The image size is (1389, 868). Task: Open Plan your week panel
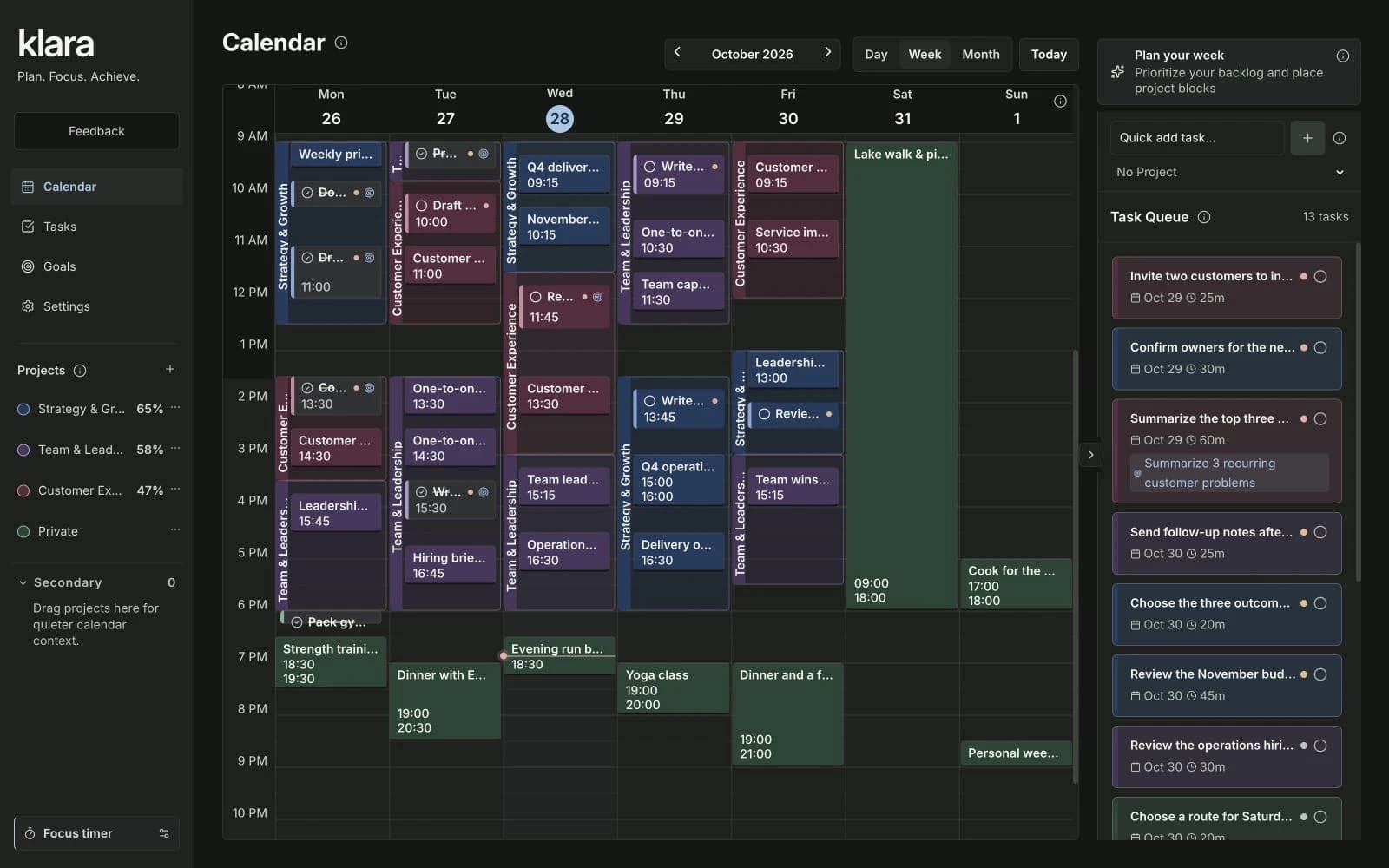[x=1228, y=71]
